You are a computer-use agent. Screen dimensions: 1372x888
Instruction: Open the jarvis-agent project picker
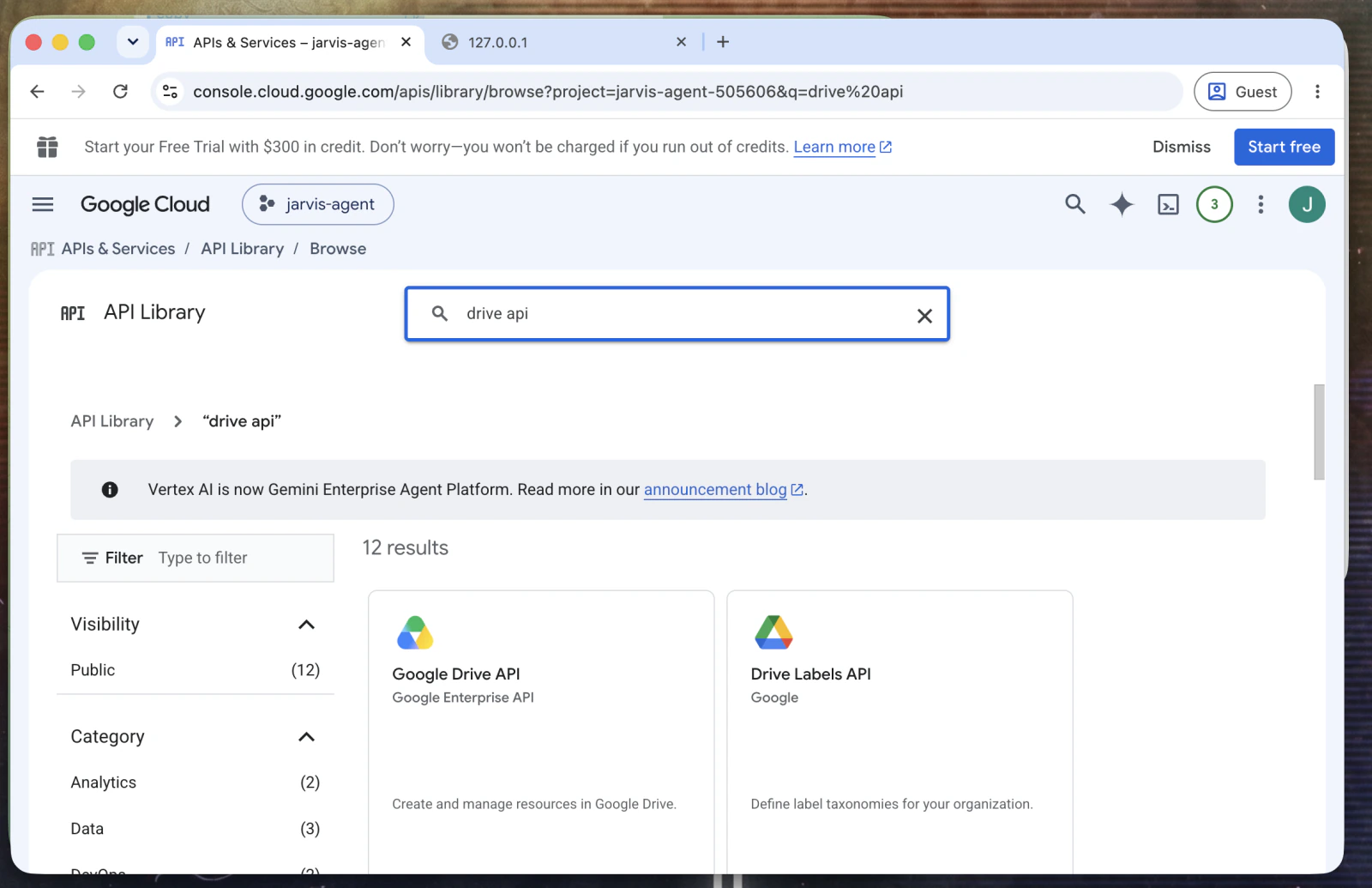point(318,204)
